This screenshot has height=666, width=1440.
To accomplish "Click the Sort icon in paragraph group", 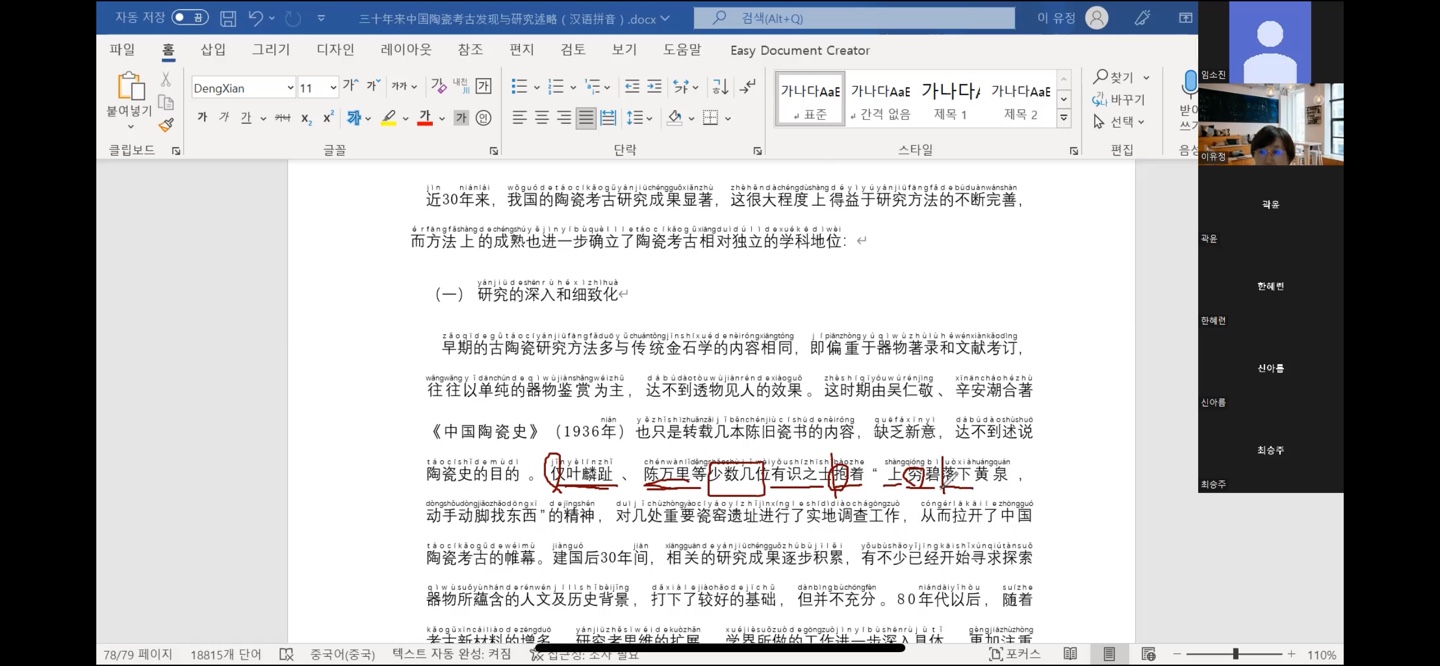I will coord(720,87).
